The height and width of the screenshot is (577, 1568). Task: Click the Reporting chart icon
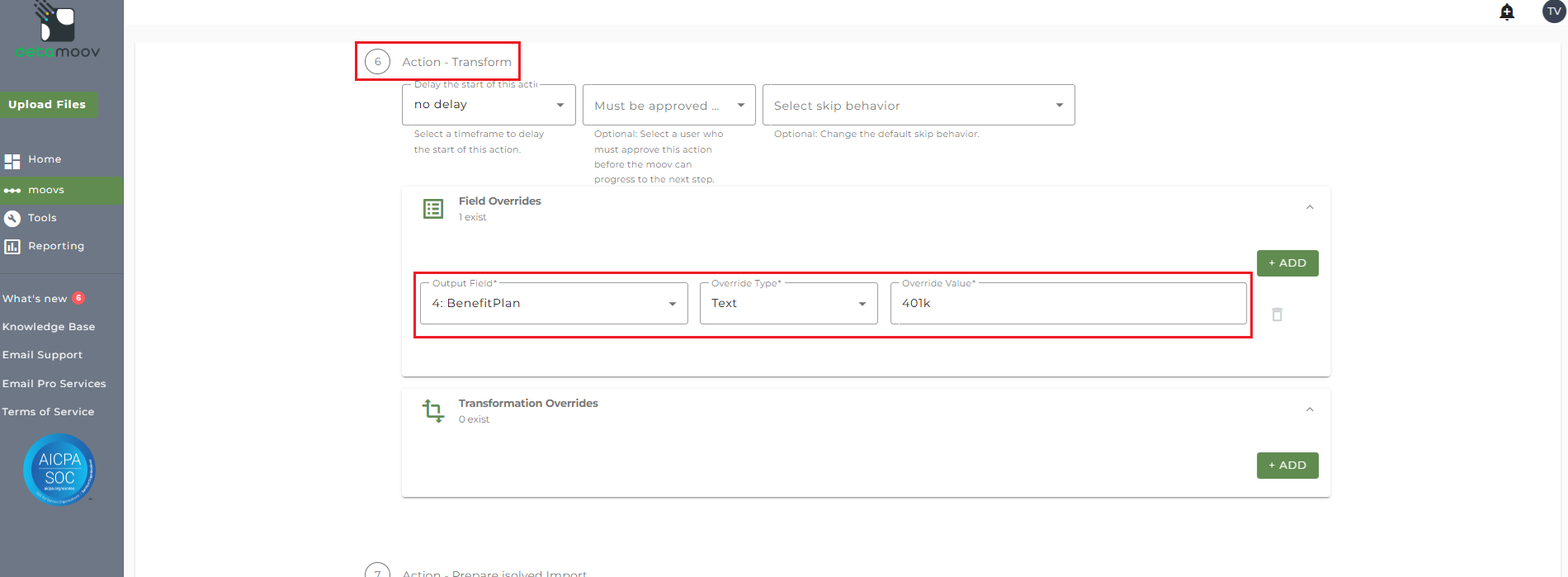tap(12, 246)
